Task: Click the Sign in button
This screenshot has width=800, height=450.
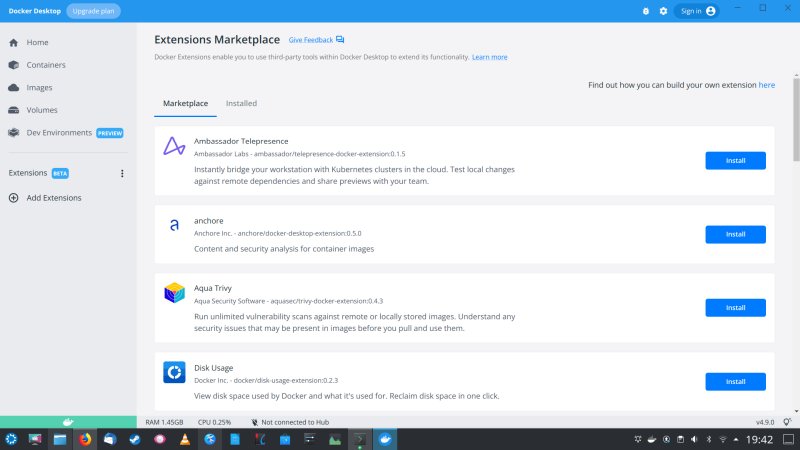Action: pos(696,11)
